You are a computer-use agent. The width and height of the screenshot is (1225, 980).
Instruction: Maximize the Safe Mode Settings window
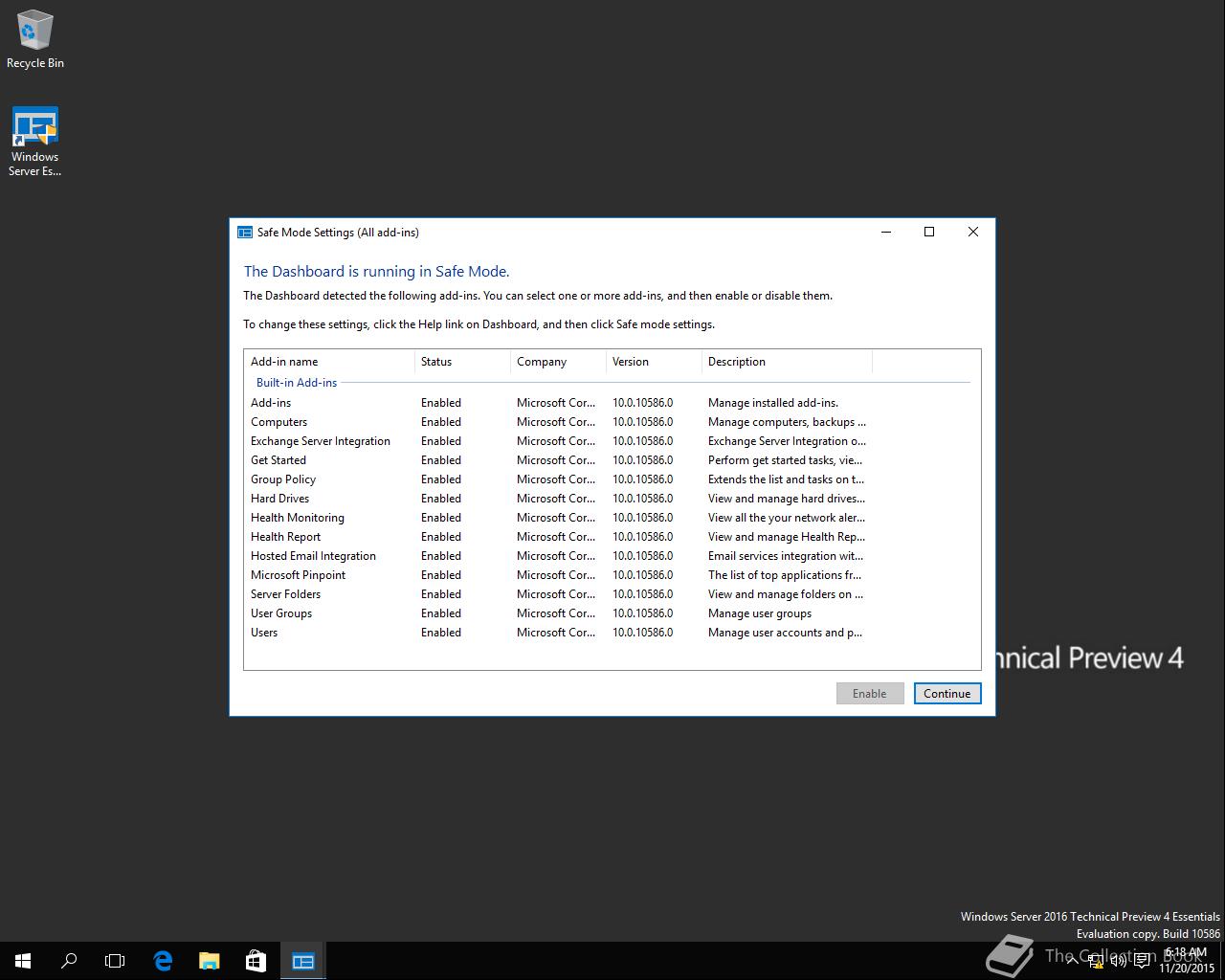point(928,232)
